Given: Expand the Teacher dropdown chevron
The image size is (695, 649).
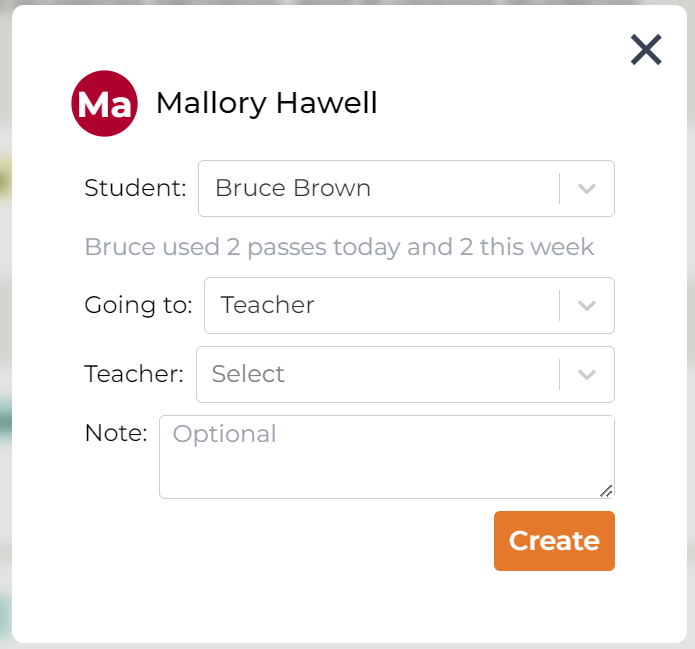Looking at the screenshot, I should click(587, 374).
